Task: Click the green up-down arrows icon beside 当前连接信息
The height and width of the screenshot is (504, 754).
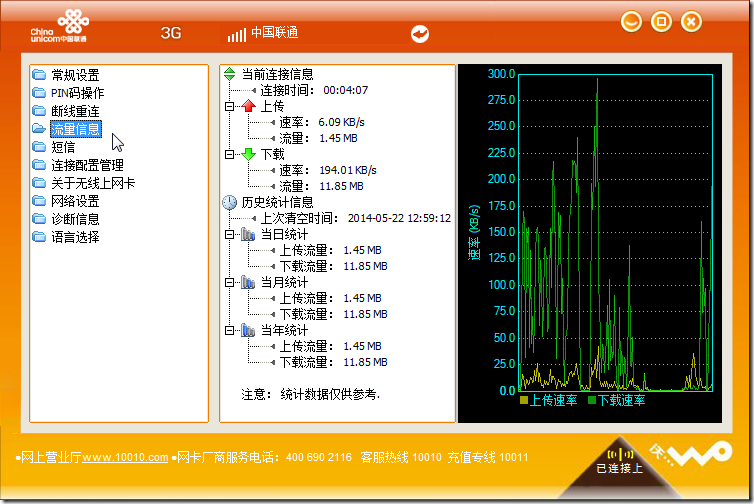Action: 230,74
